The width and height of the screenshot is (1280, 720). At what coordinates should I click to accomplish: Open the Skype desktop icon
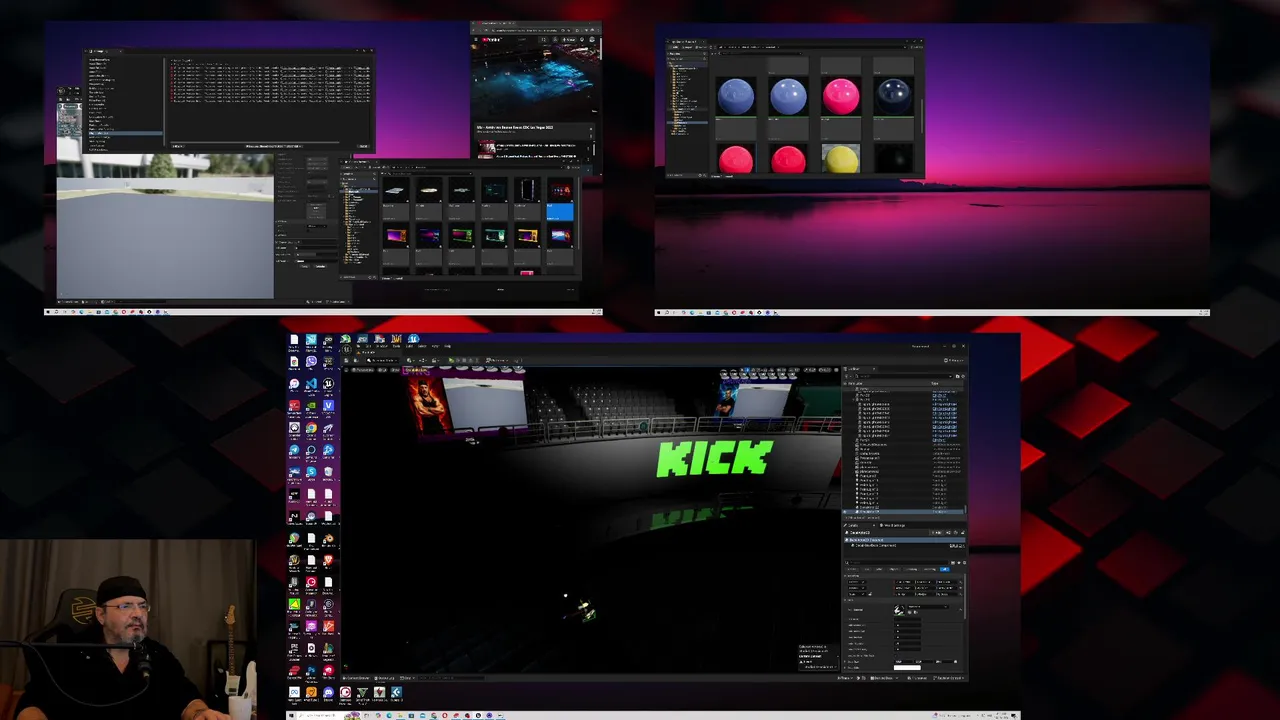point(311,473)
